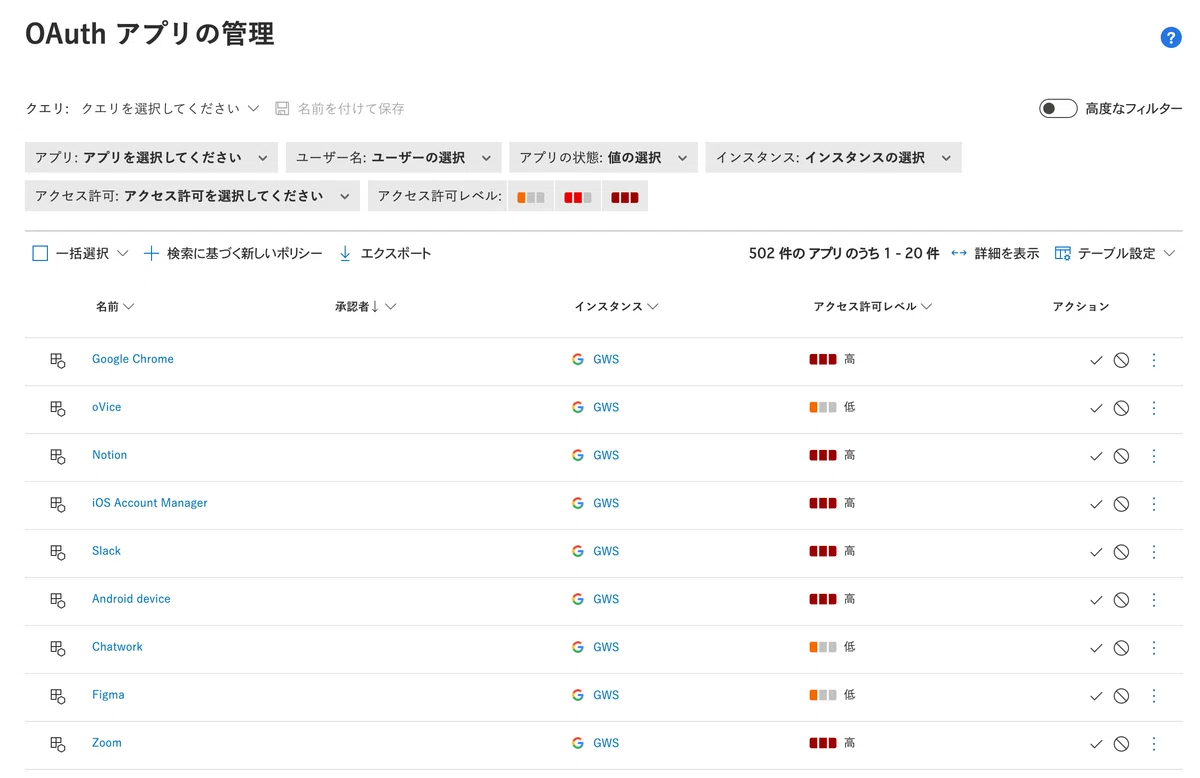
Task: Approve the Notion app
Action: pos(1096,456)
